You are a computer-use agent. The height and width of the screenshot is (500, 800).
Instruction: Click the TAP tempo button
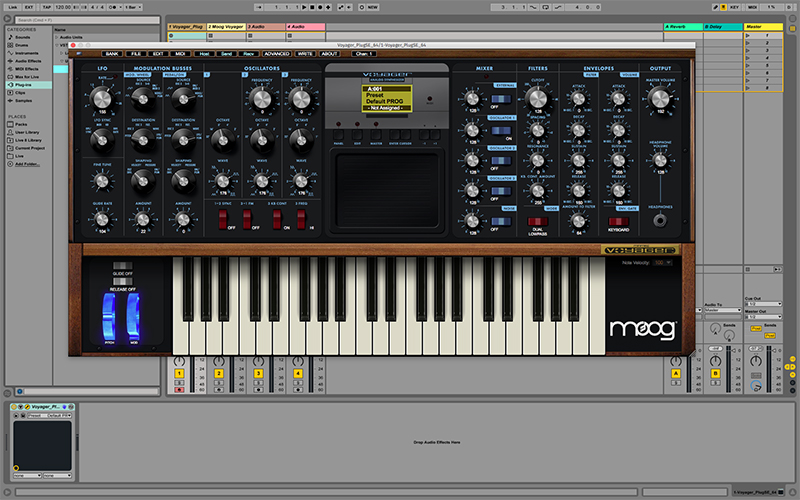[x=46, y=7]
